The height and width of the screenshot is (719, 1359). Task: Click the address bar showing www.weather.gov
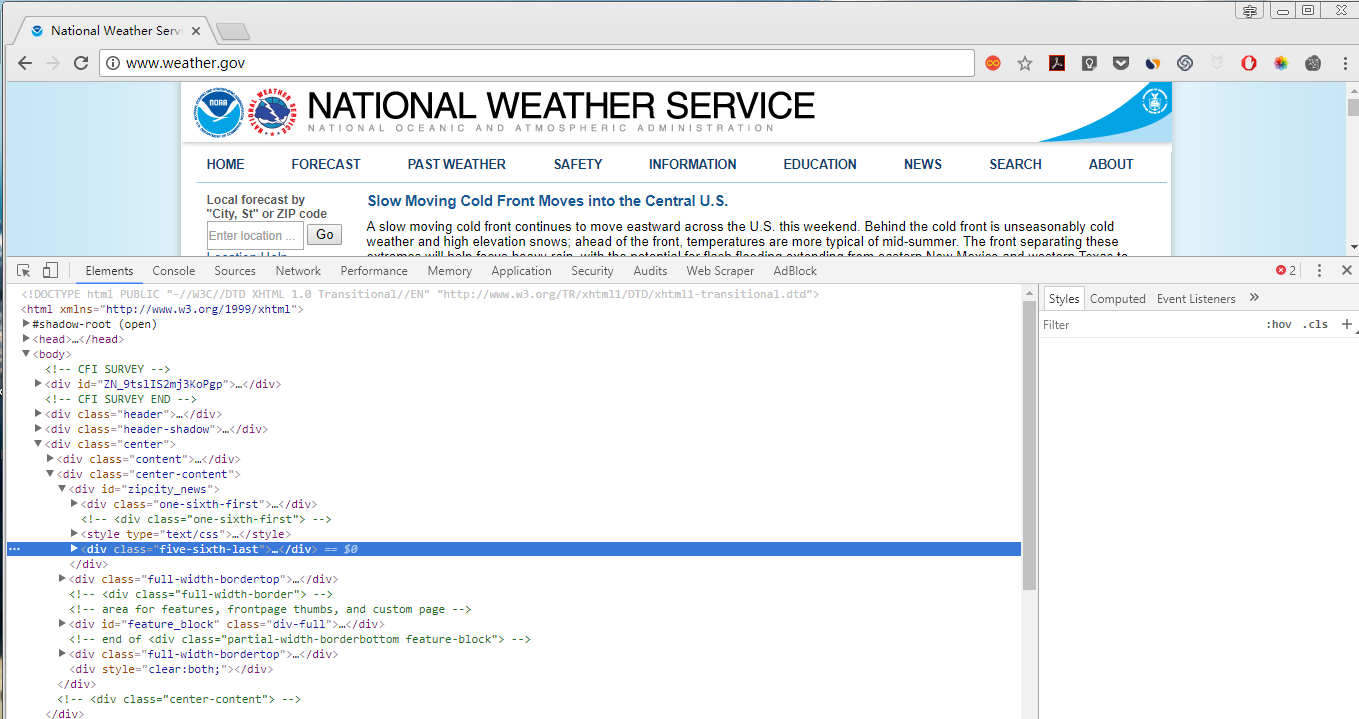(x=537, y=63)
